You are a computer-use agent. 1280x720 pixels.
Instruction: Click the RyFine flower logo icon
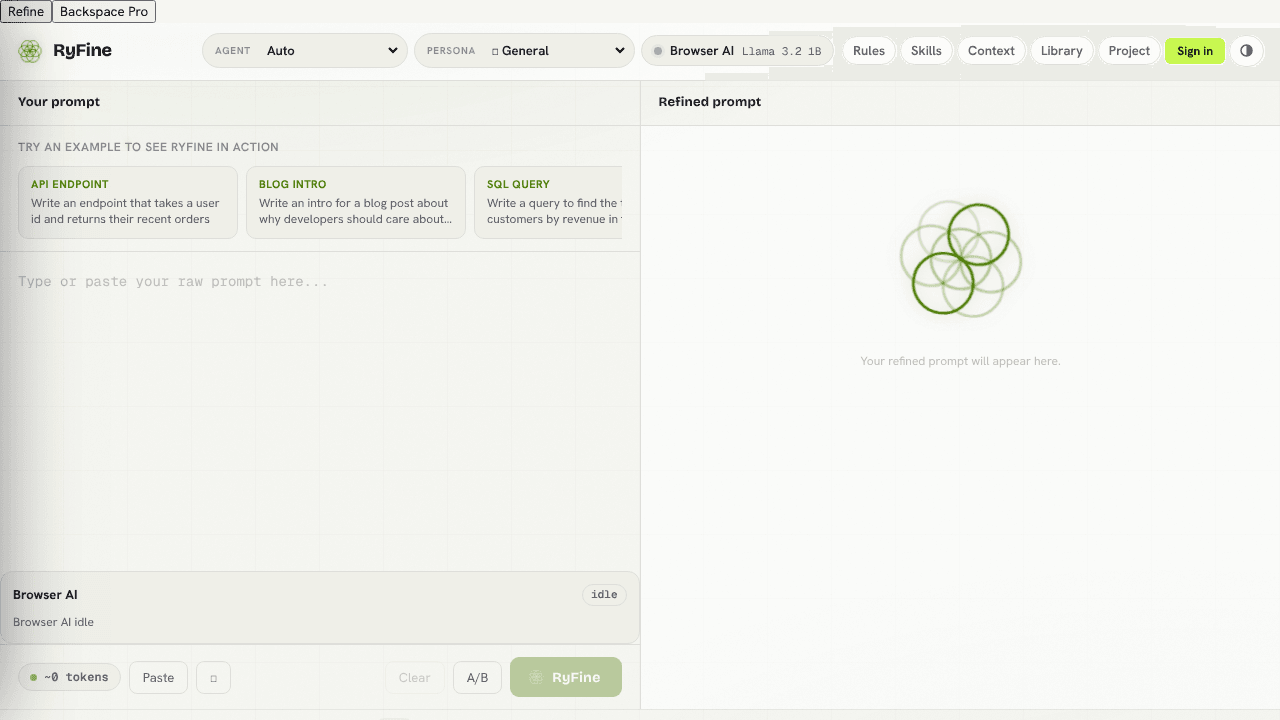[30, 51]
